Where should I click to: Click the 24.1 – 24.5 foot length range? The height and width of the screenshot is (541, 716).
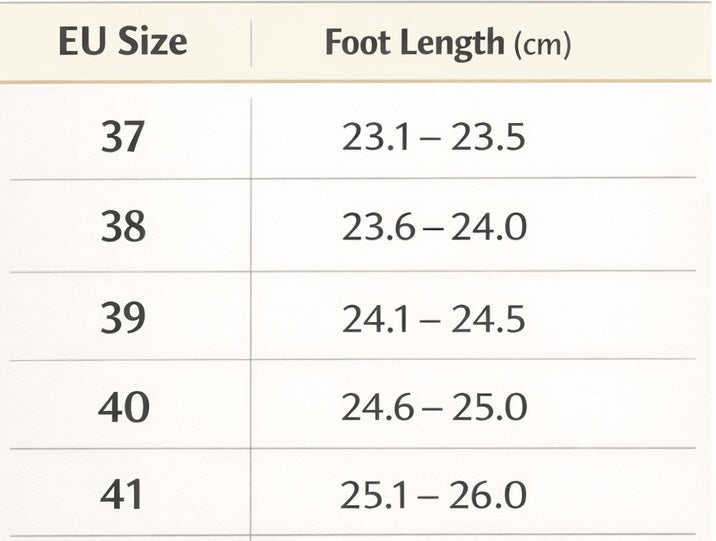433,320
